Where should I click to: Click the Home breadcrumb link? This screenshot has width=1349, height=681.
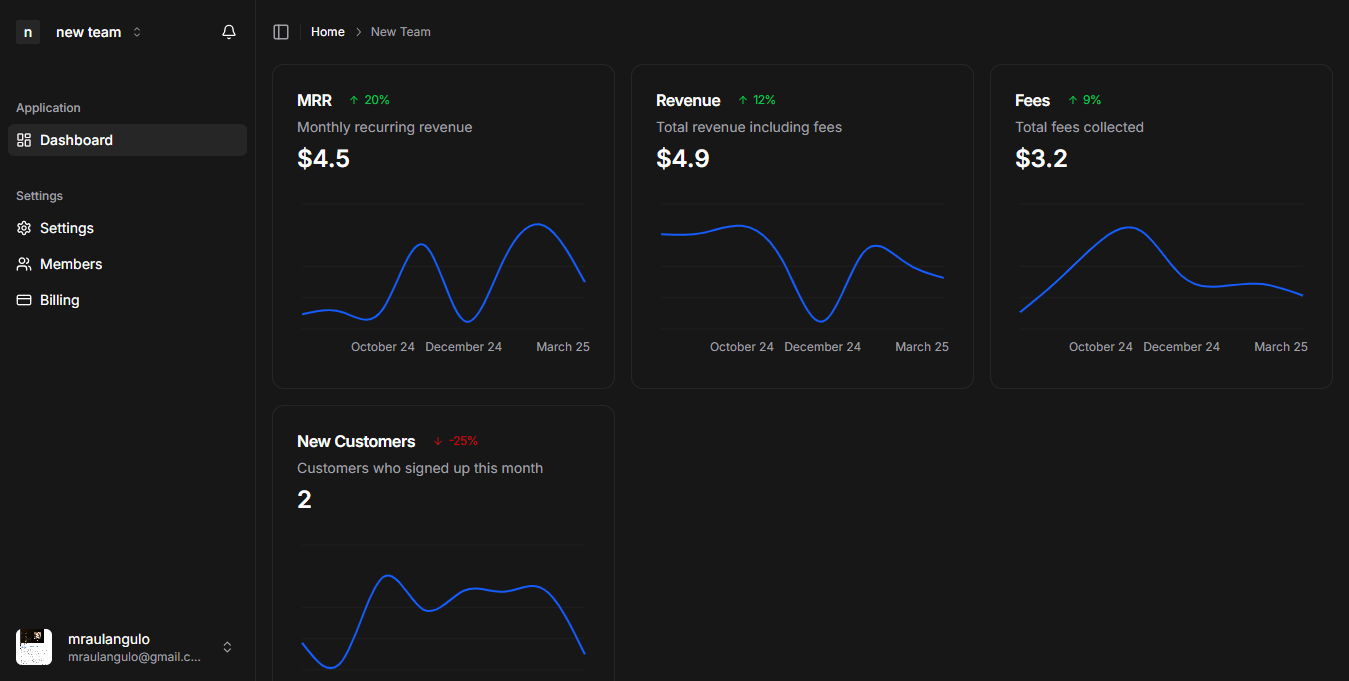[x=328, y=32]
